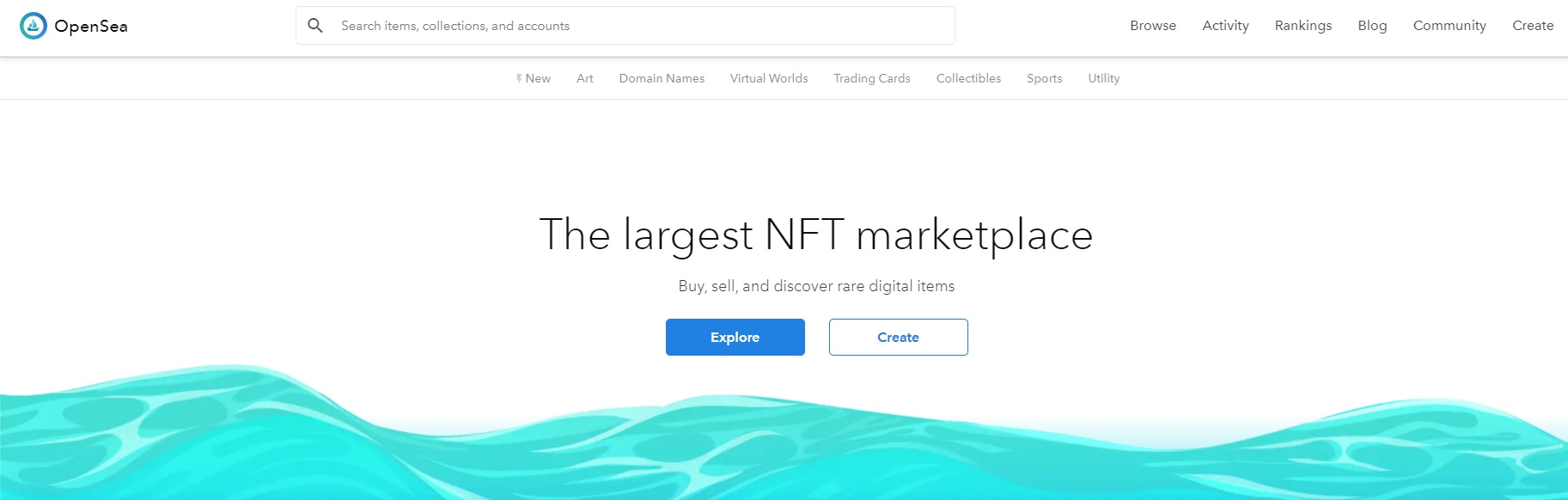This screenshot has height=500, width=1568.
Task: Click the headline 'The largest NFT marketplace'
Action: (816, 235)
